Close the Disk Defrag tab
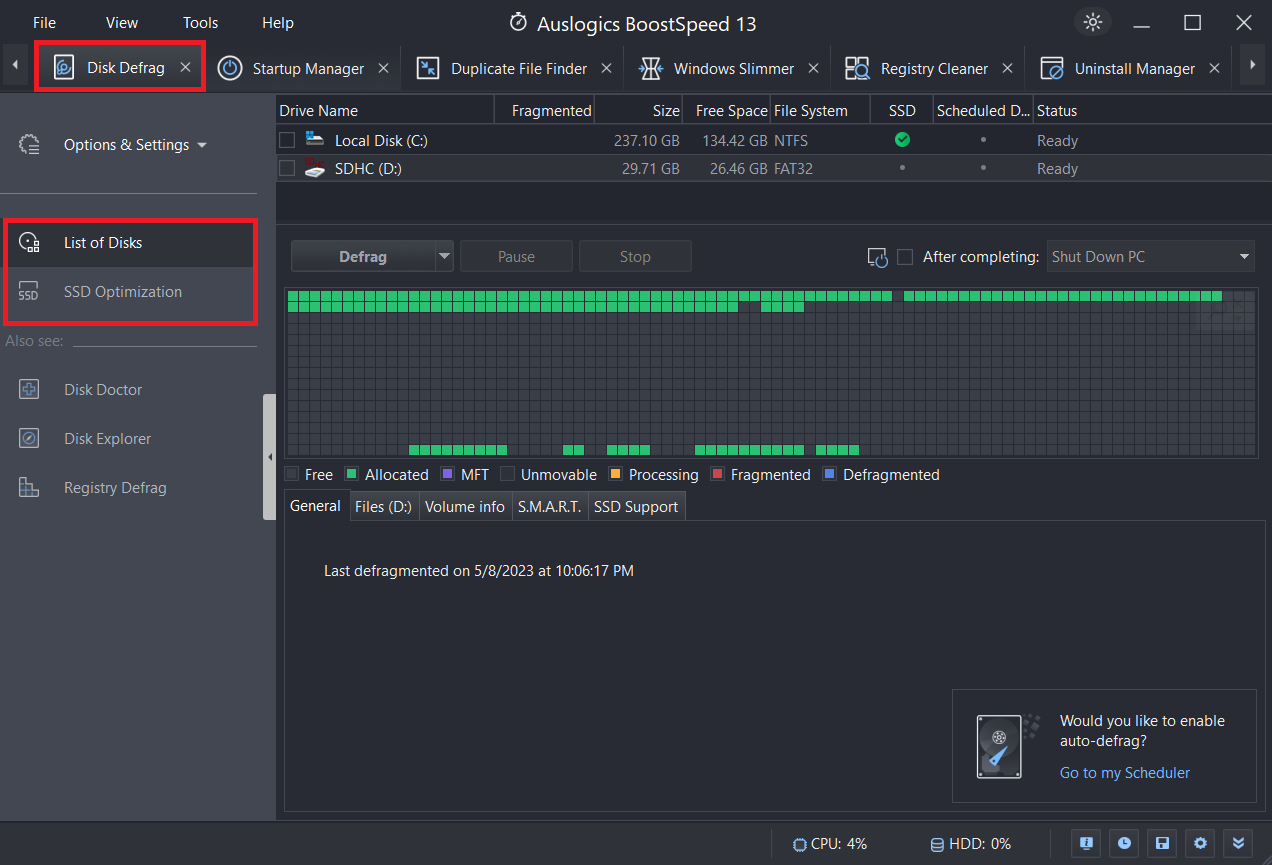The image size is (1272, 865). pyautogui.click(x=185, y=67)
